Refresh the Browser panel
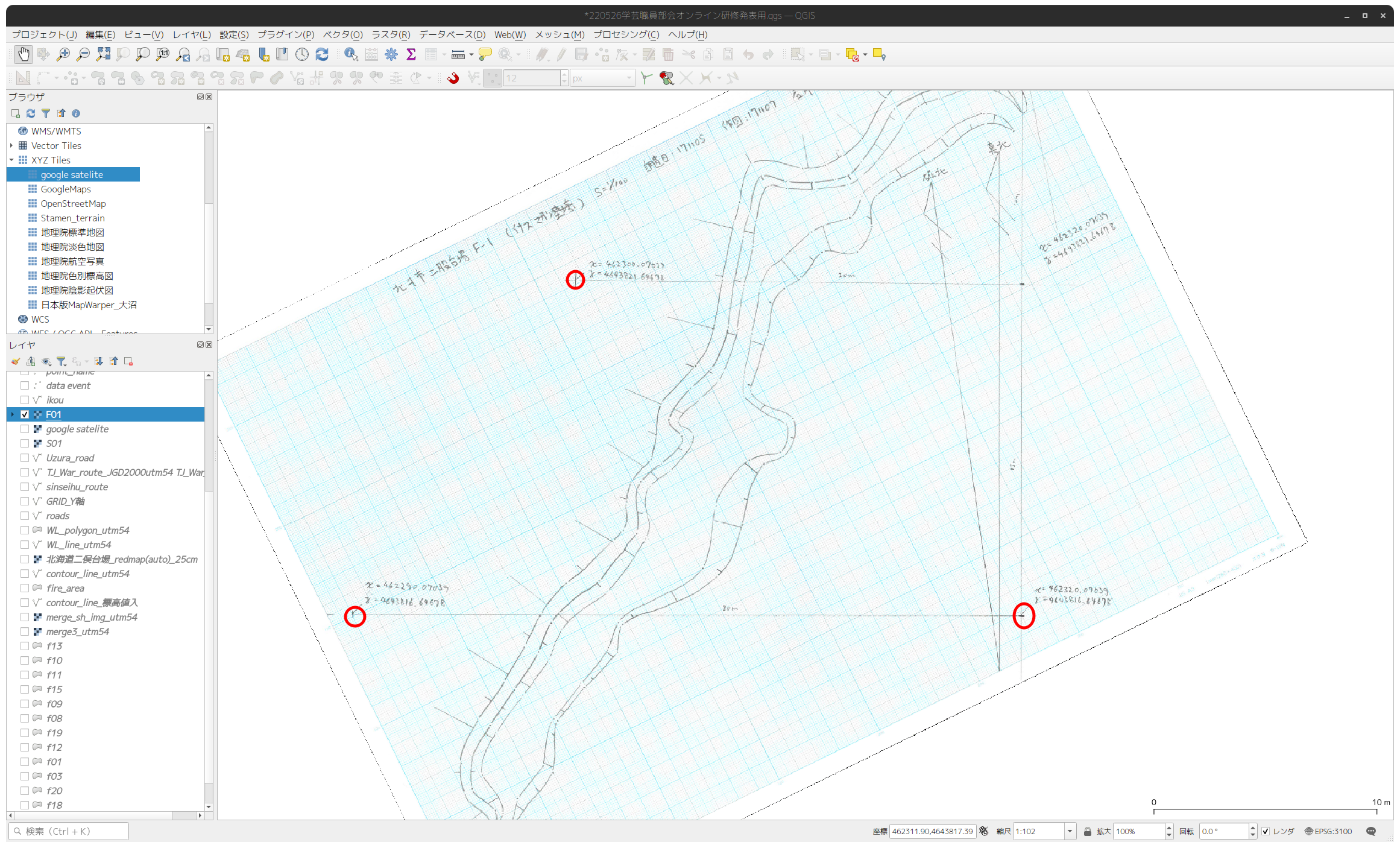Screen dimensions: 1400x848 pos(31,113)
